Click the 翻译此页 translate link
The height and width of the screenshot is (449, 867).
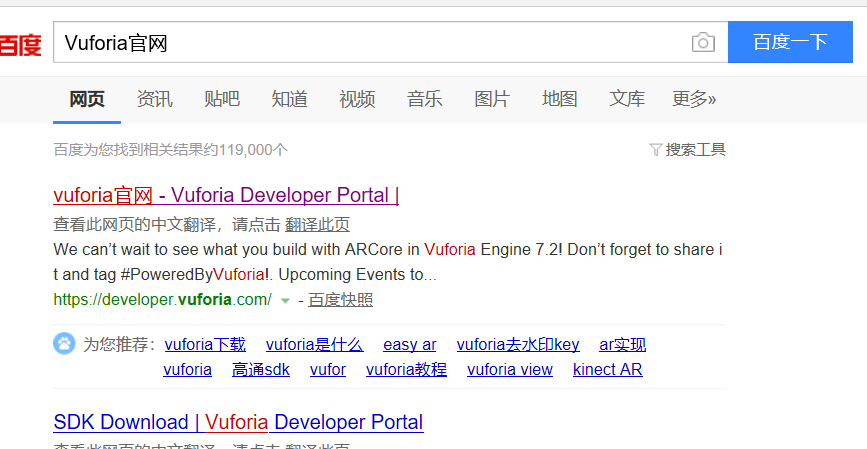pyautogui.click(x=317, y=224)
